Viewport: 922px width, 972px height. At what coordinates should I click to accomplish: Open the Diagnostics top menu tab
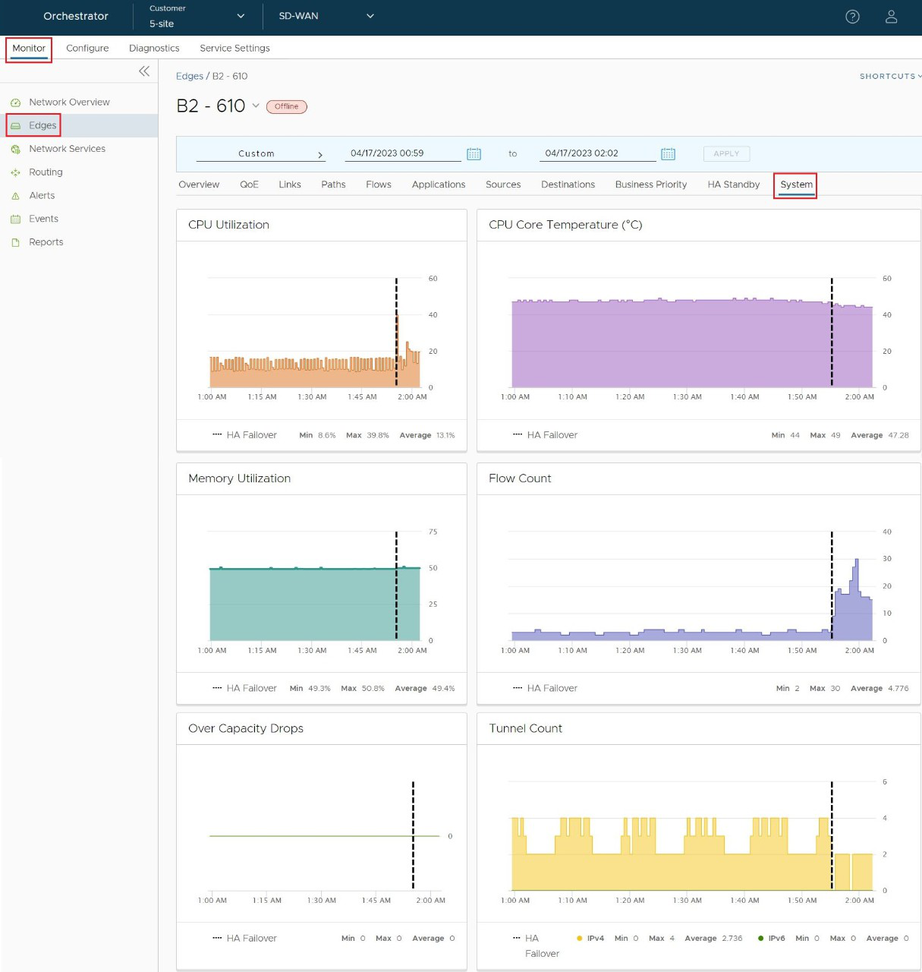(x=154, y=48)
